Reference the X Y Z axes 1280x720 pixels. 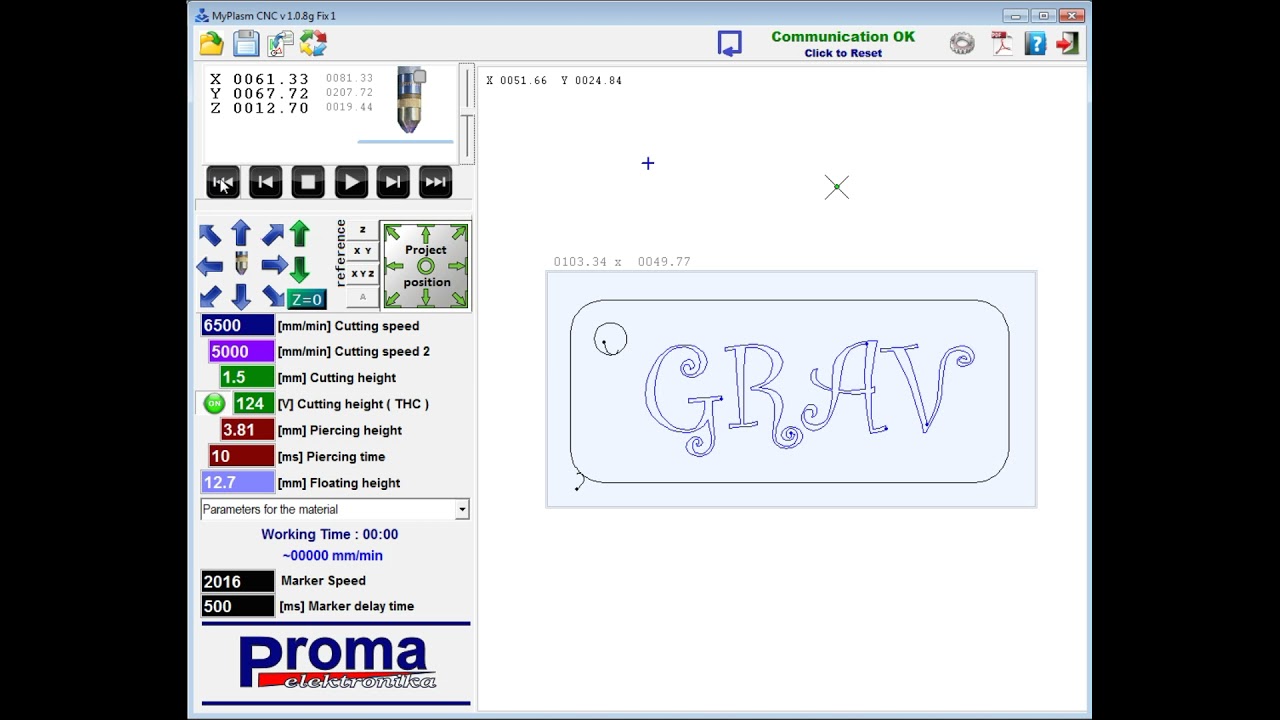362,274
